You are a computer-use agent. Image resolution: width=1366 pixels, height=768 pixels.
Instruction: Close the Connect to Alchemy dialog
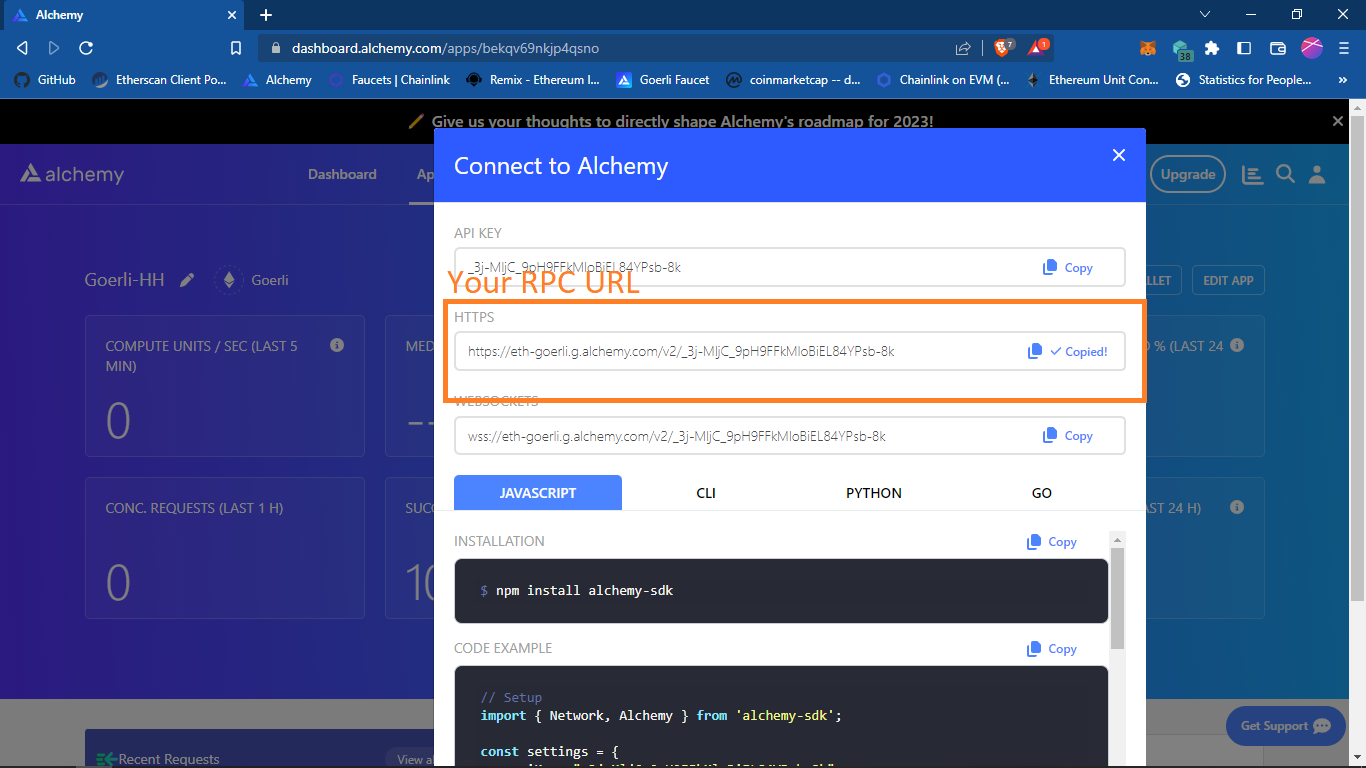1119,155
